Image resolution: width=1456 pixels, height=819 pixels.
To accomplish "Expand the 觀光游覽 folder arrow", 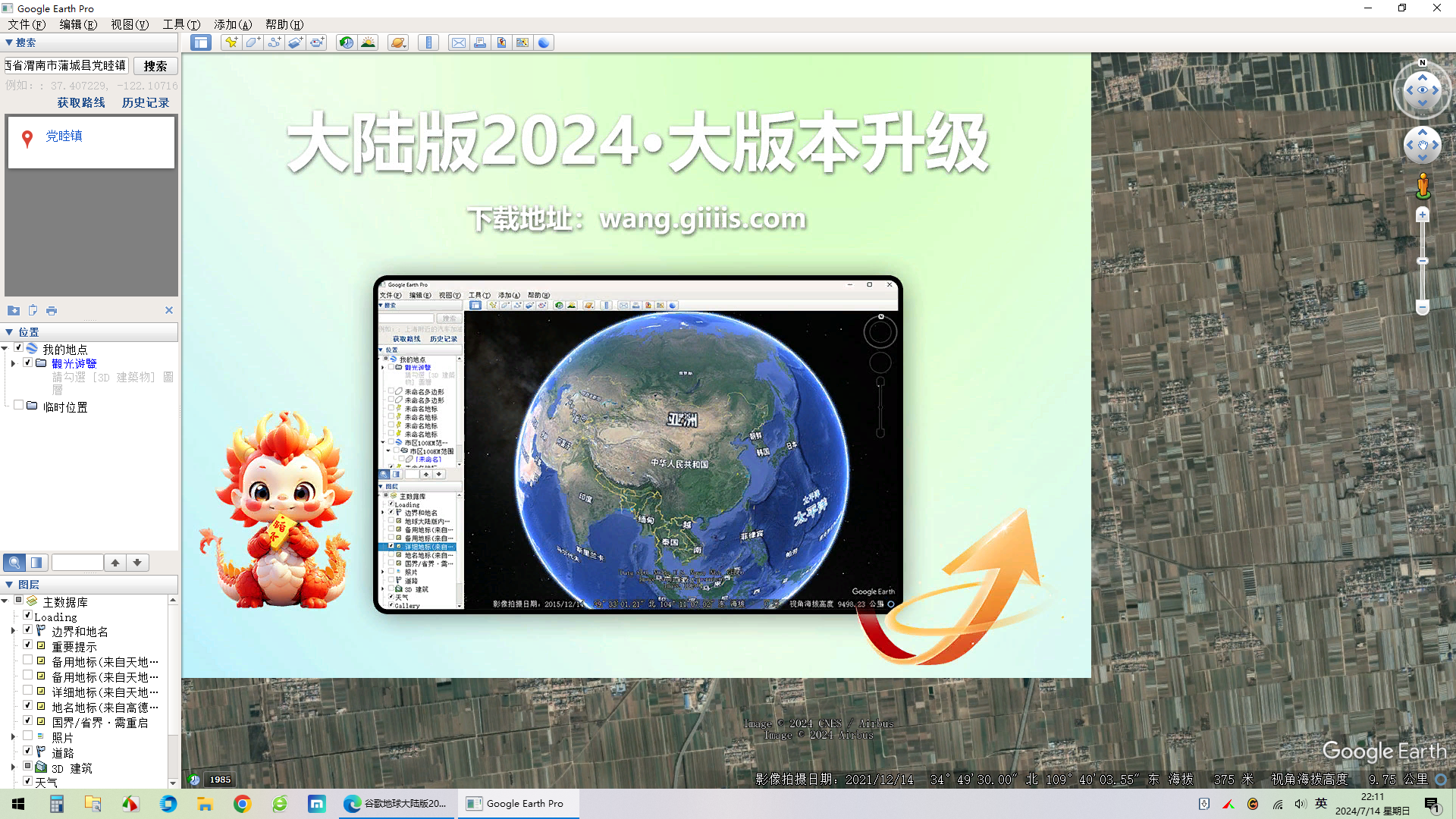I will point(13,363).
